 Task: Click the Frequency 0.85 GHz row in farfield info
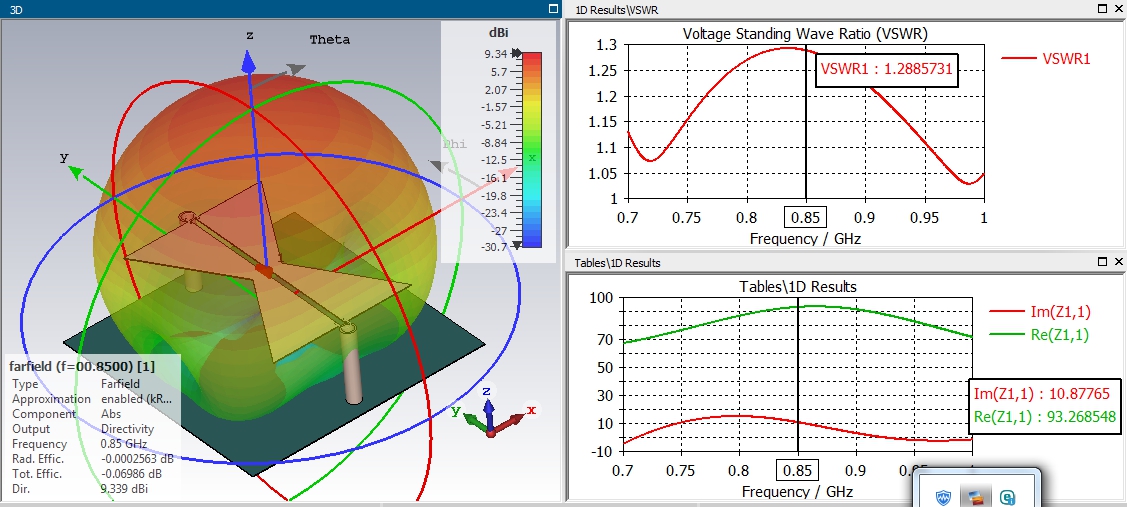(79, 444)
